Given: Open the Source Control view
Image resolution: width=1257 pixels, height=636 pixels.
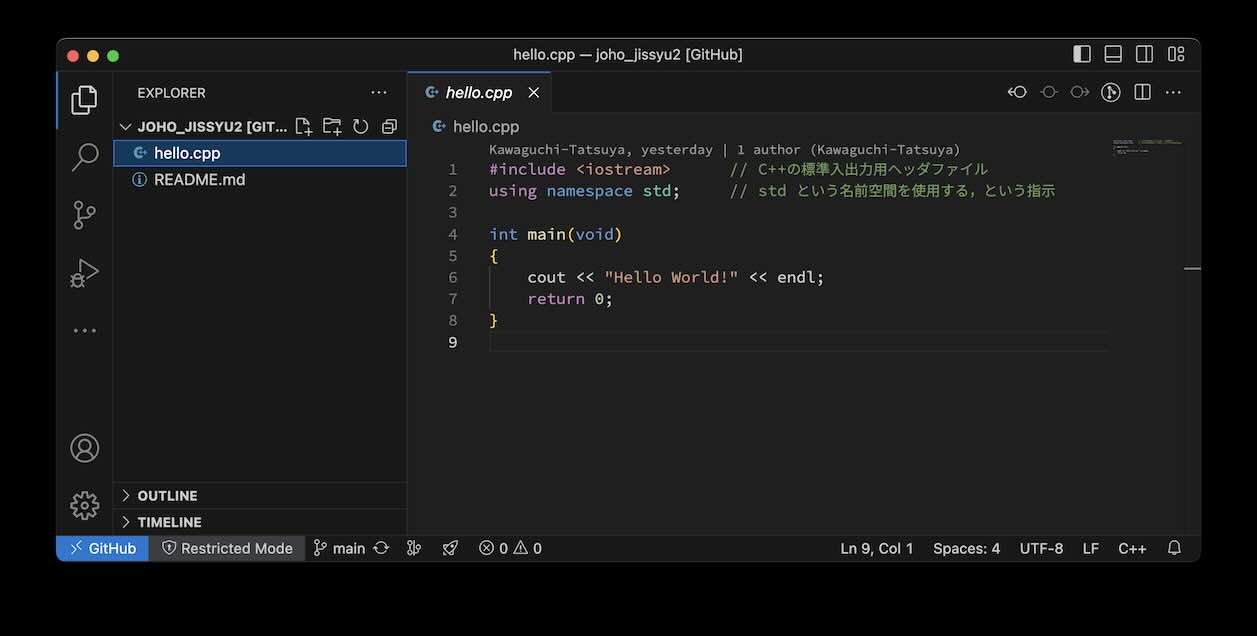Looking at the screenshot, I should 85,215.
